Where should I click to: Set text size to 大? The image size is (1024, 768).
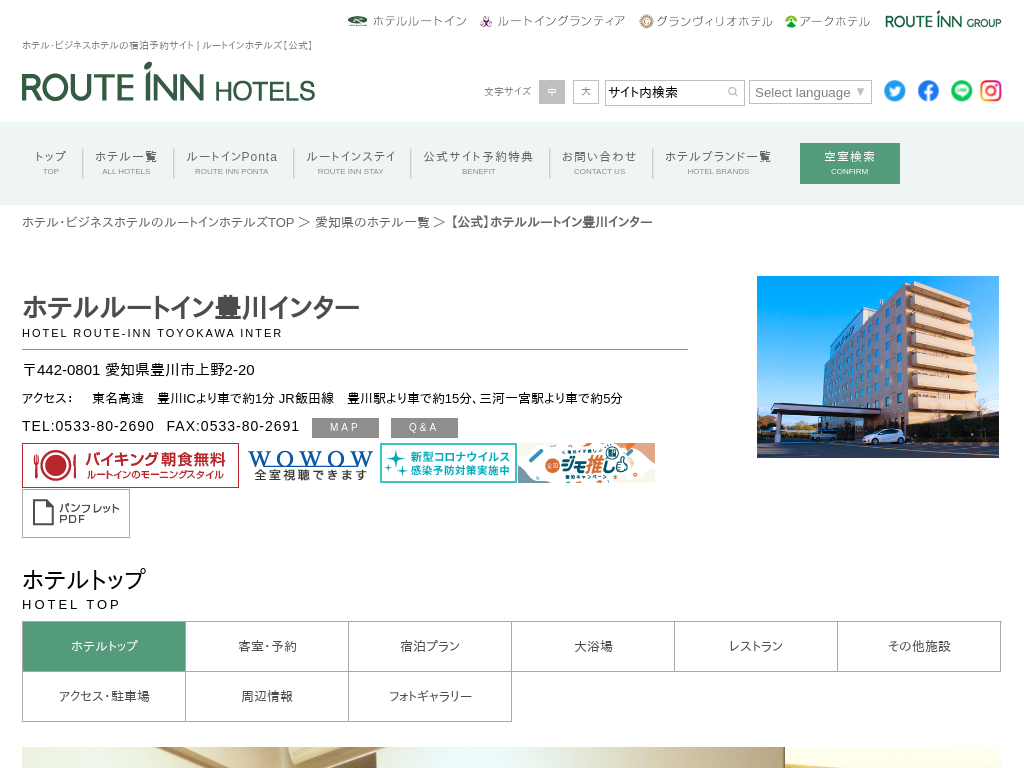click(586, 92)
